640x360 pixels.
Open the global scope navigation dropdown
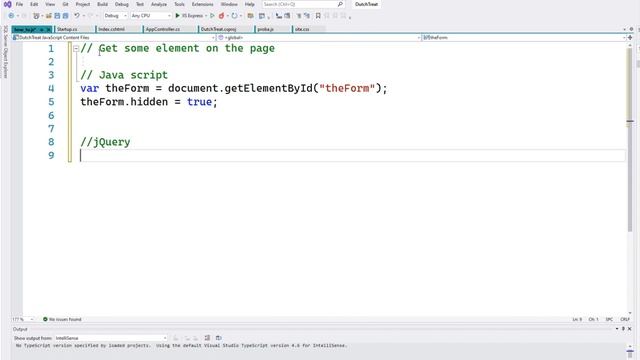click(x=319, y=37)
